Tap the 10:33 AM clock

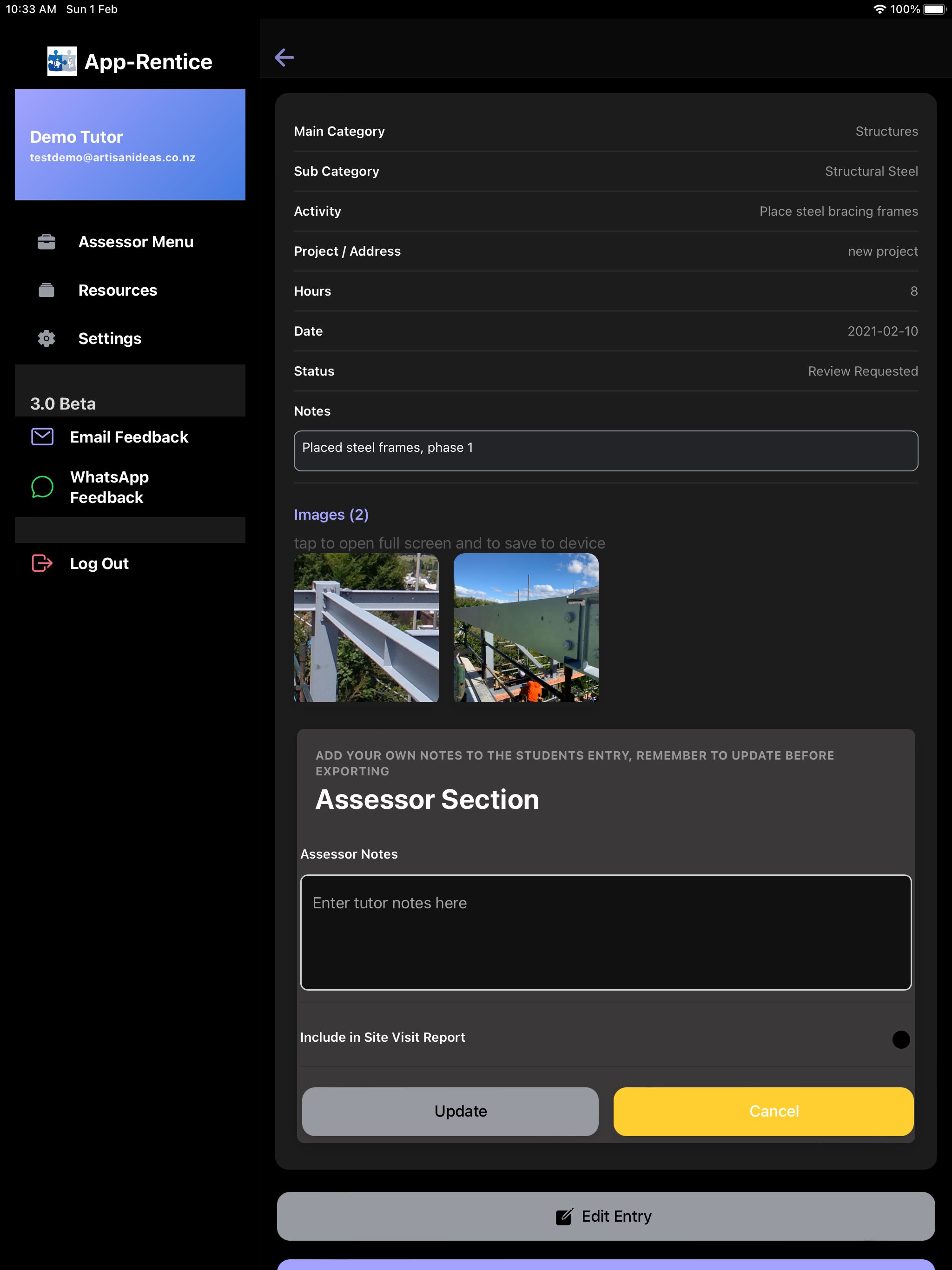coord(31,9)
